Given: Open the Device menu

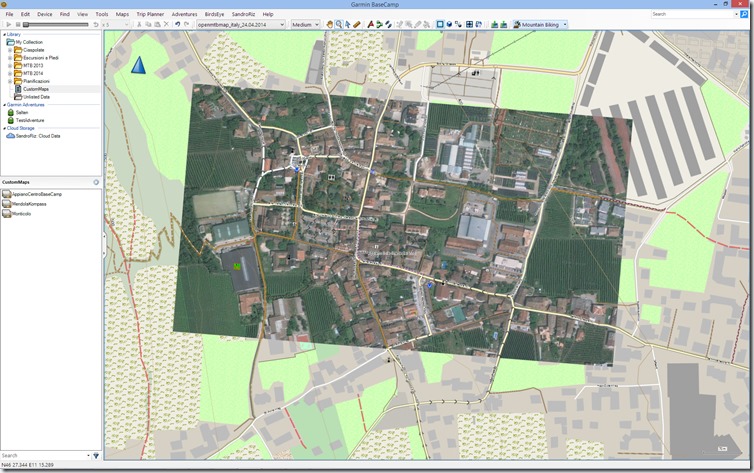Looking at the screenshot, I should pos(45,14).
